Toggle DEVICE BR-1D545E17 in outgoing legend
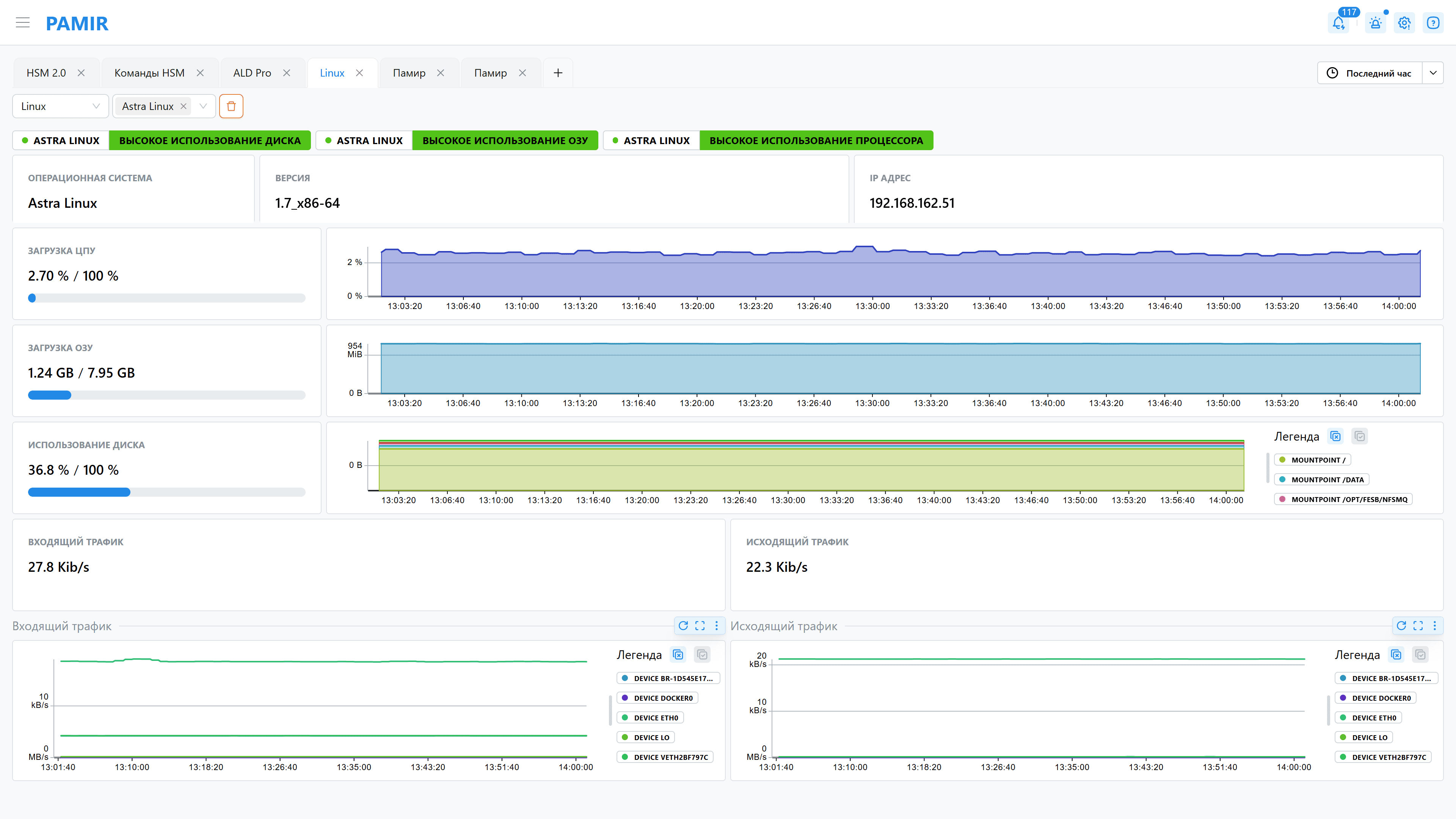The height and width of the screenshot is (819, 1456). (x=1386, y=678)
